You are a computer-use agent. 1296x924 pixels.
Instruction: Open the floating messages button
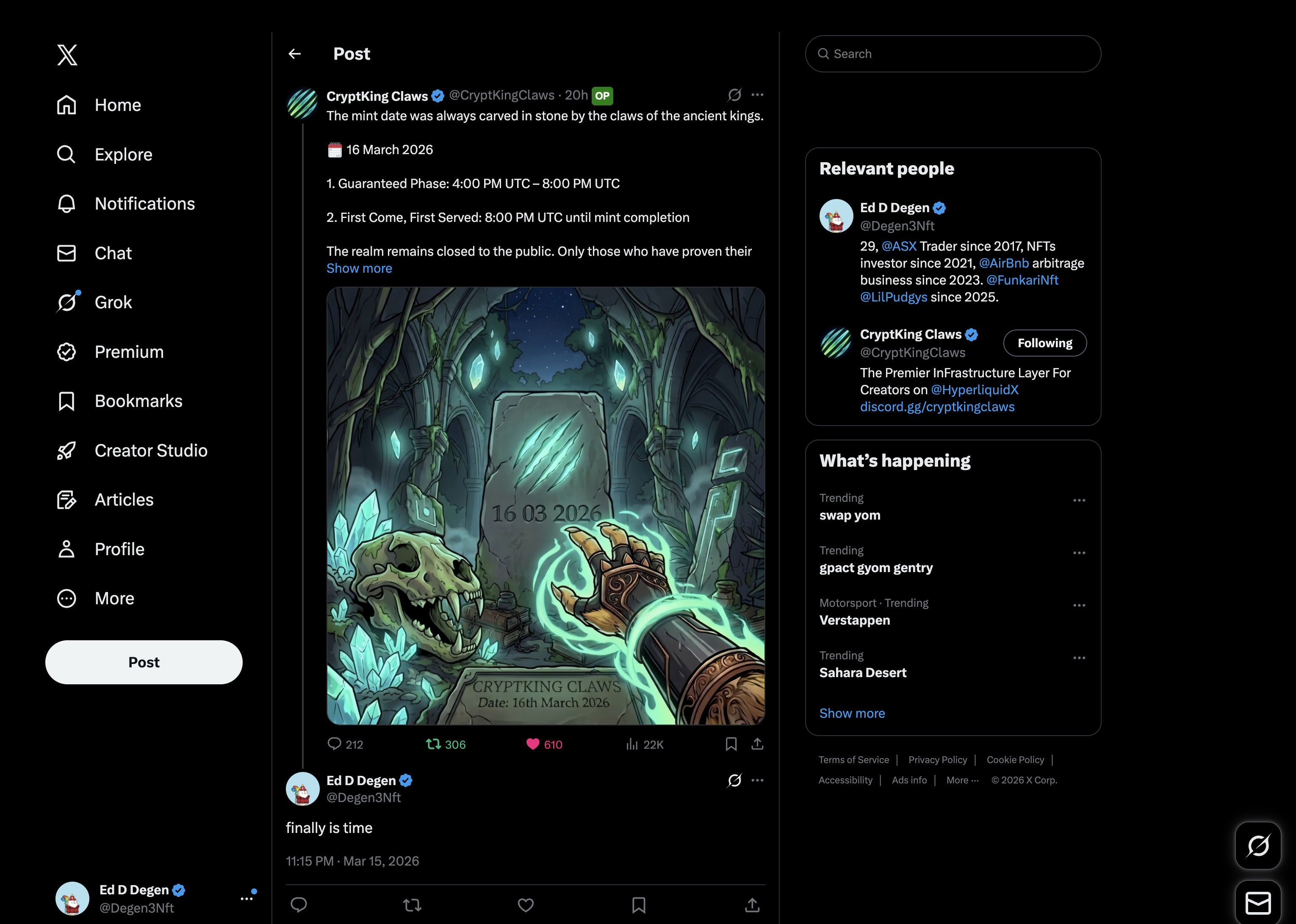(1258, 902)
